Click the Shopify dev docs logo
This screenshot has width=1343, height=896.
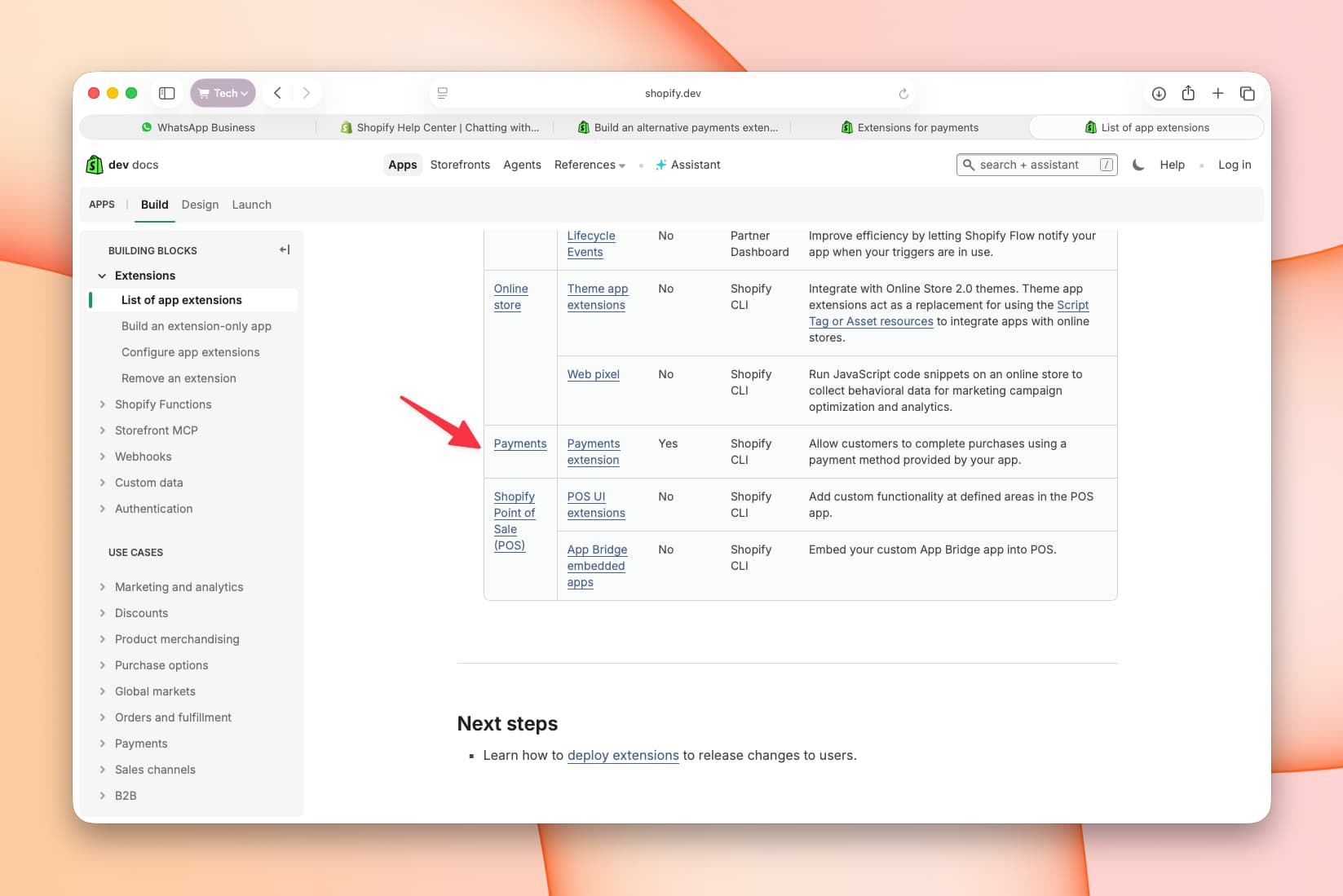[122, 165]
